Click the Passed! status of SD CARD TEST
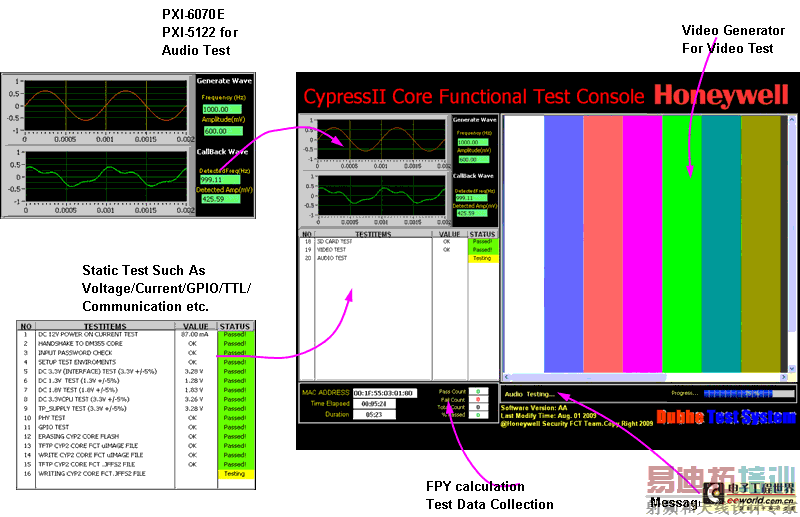 (483, 242)
